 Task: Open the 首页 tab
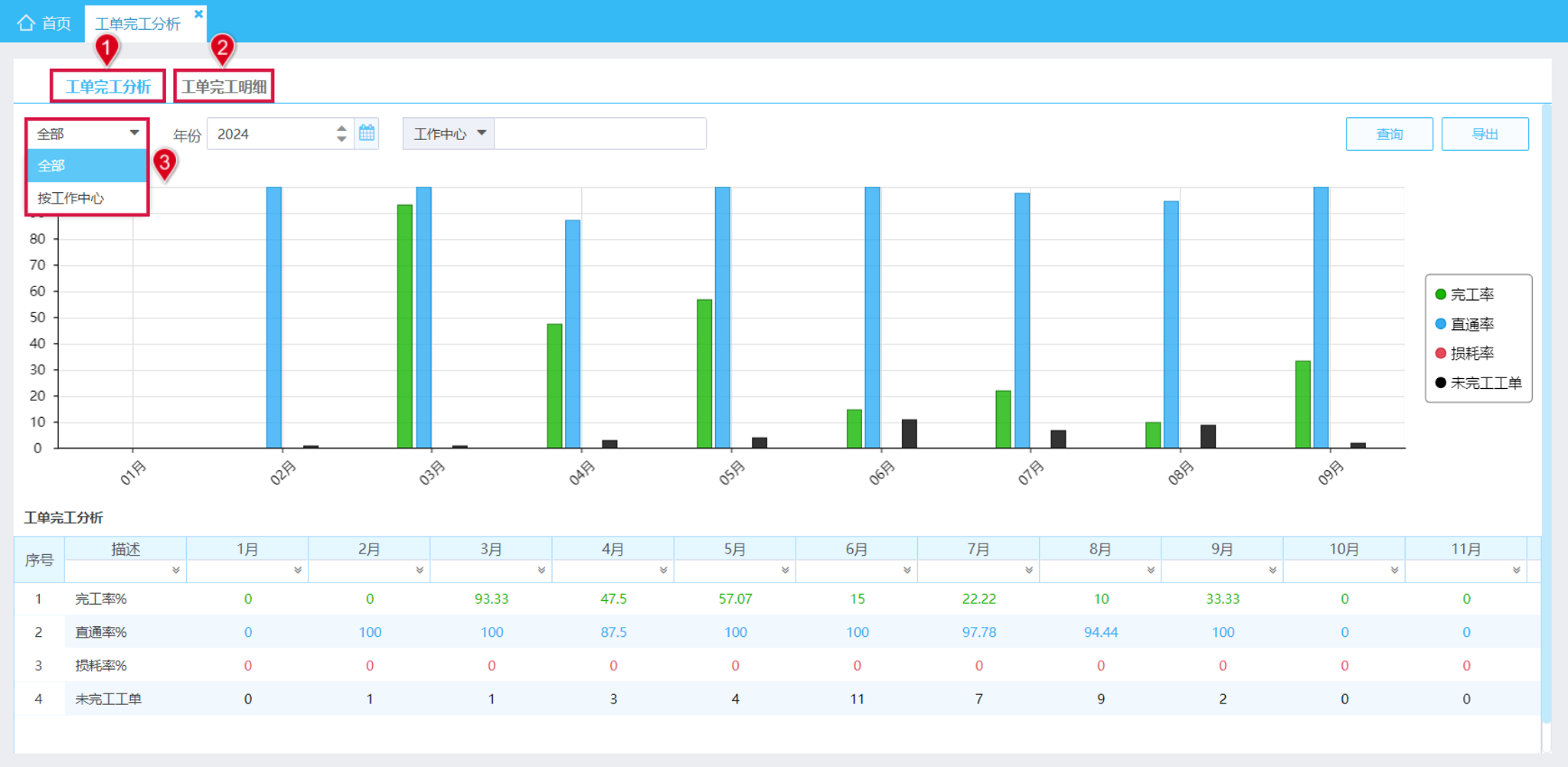click(44, 23)
